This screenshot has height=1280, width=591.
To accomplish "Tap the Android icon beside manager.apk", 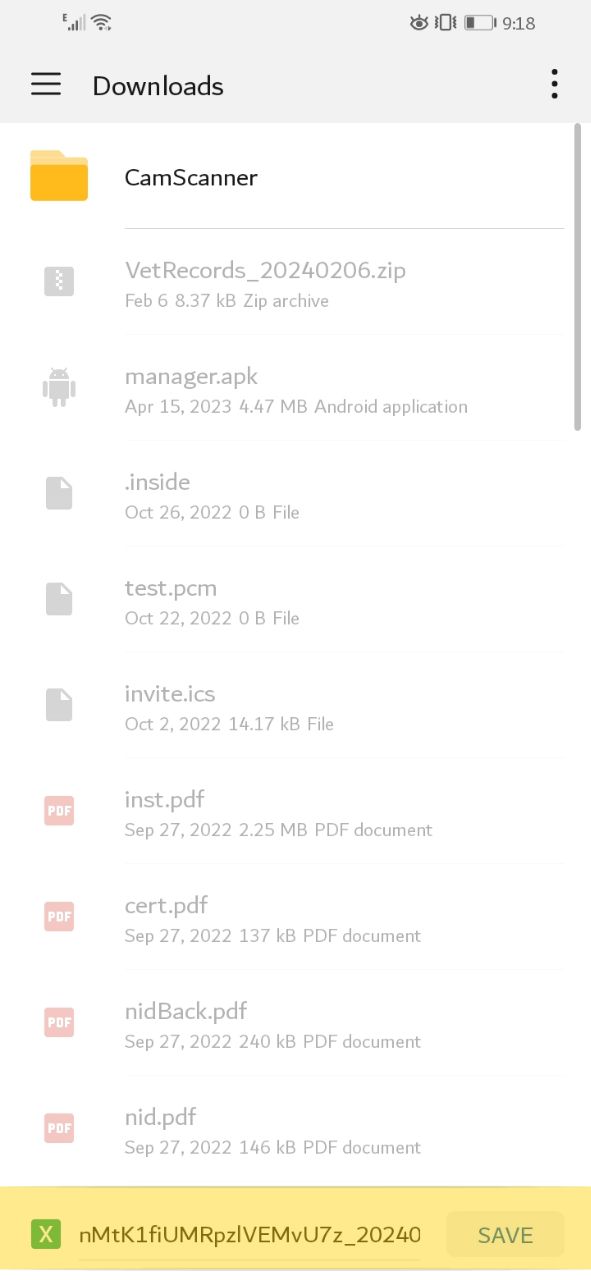I will (59, 387).
